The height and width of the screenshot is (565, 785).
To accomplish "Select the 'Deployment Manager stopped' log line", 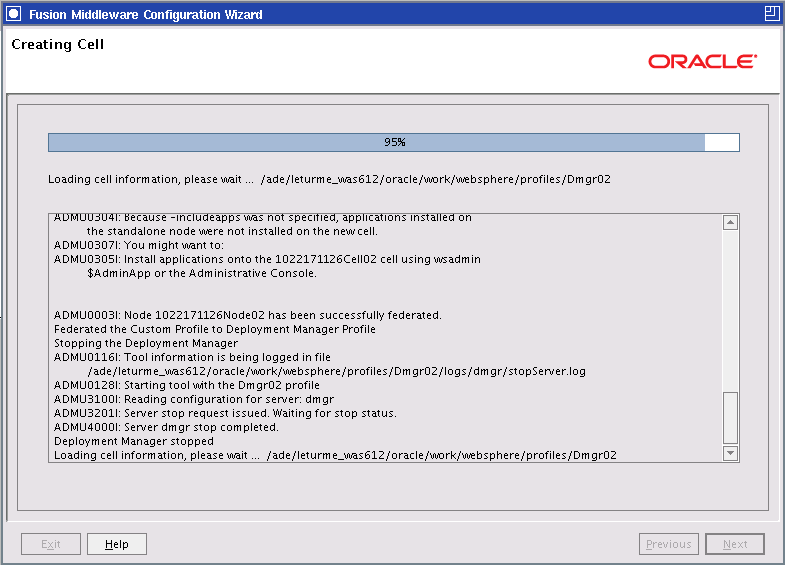I will [134, 441].
